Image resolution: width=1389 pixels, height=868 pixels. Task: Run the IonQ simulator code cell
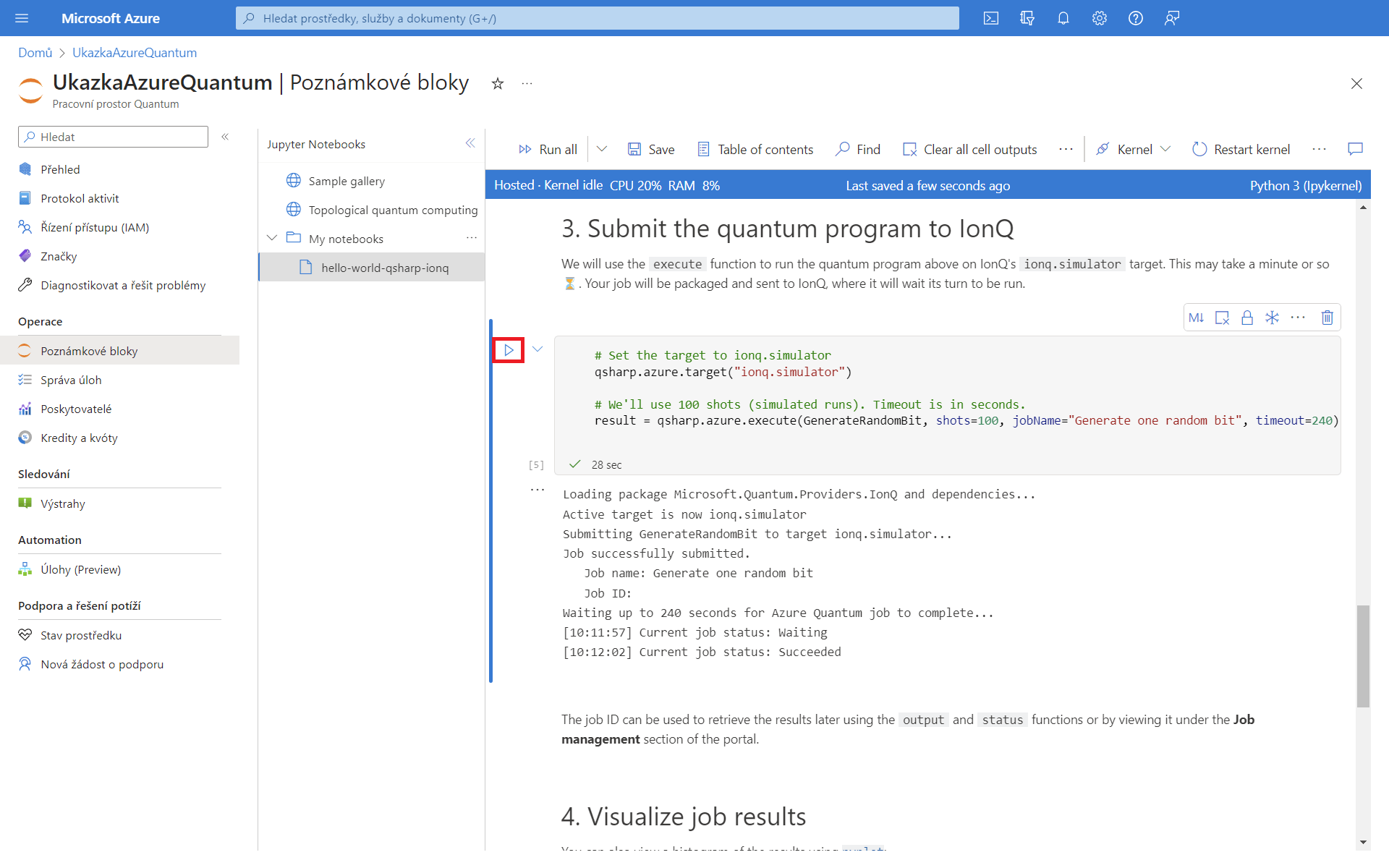pos(509,350)
